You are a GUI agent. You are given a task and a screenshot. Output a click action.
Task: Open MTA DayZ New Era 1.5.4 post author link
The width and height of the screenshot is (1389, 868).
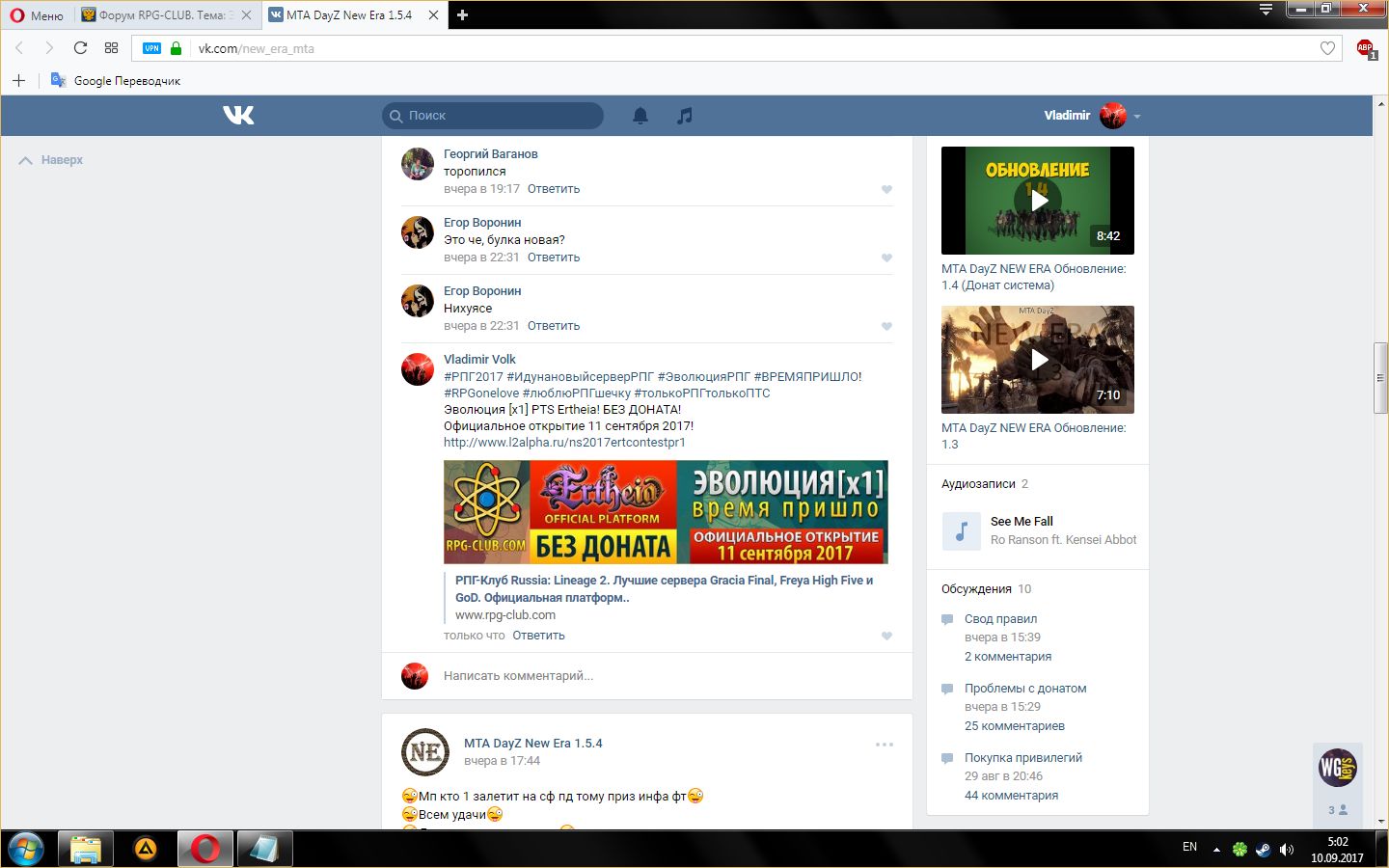(532, 744)
